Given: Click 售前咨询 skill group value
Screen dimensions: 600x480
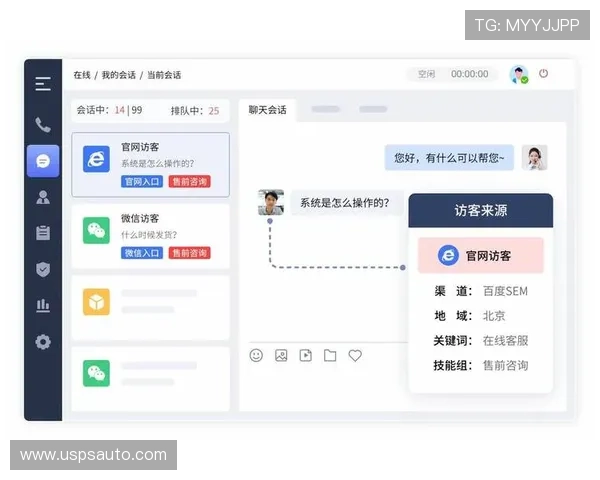Looking at the screenshot, I should (505, 366).
